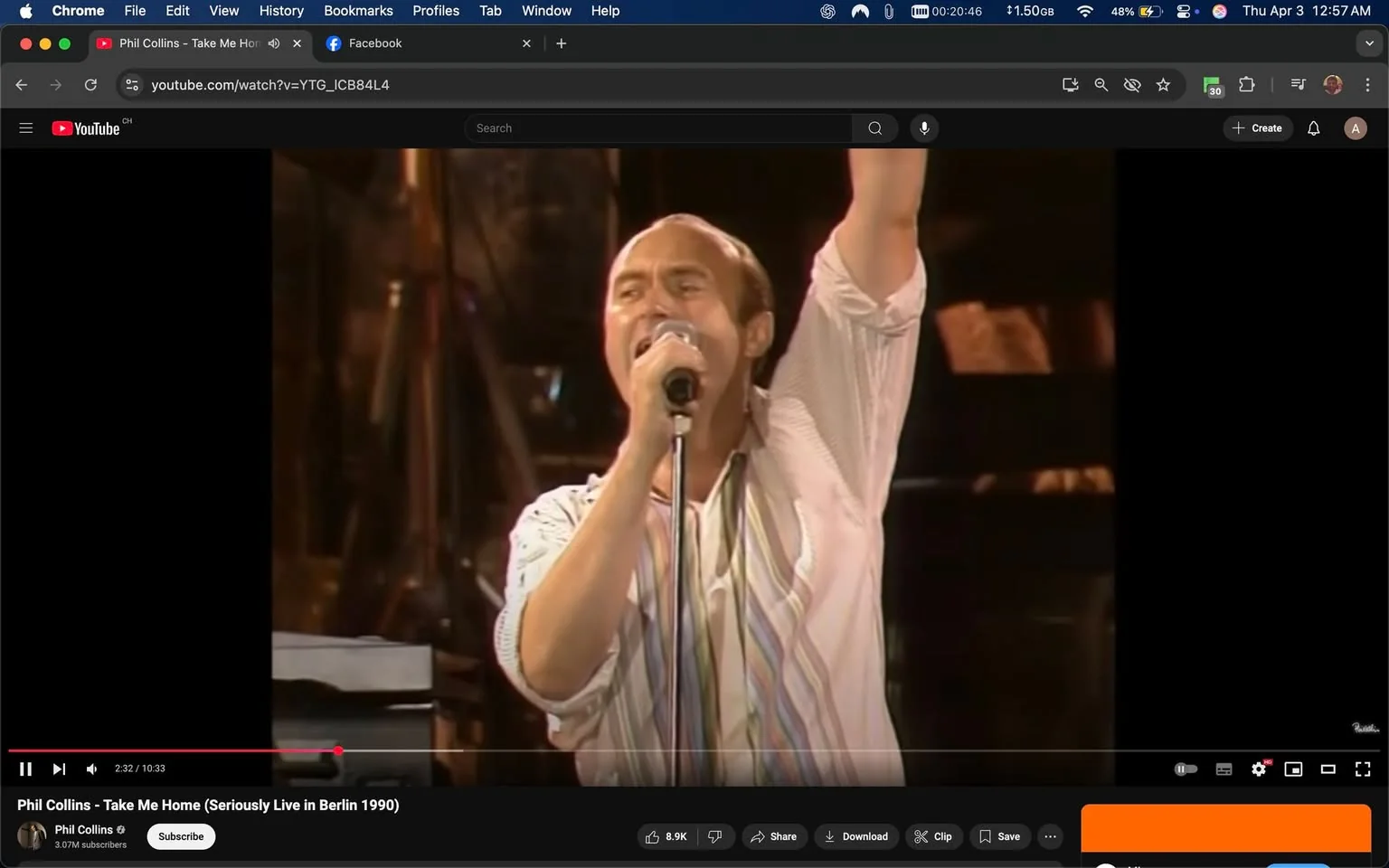The height and width of the screenshot is (868, 1389).
Task: Open the History menu
Action: [281, 11]
